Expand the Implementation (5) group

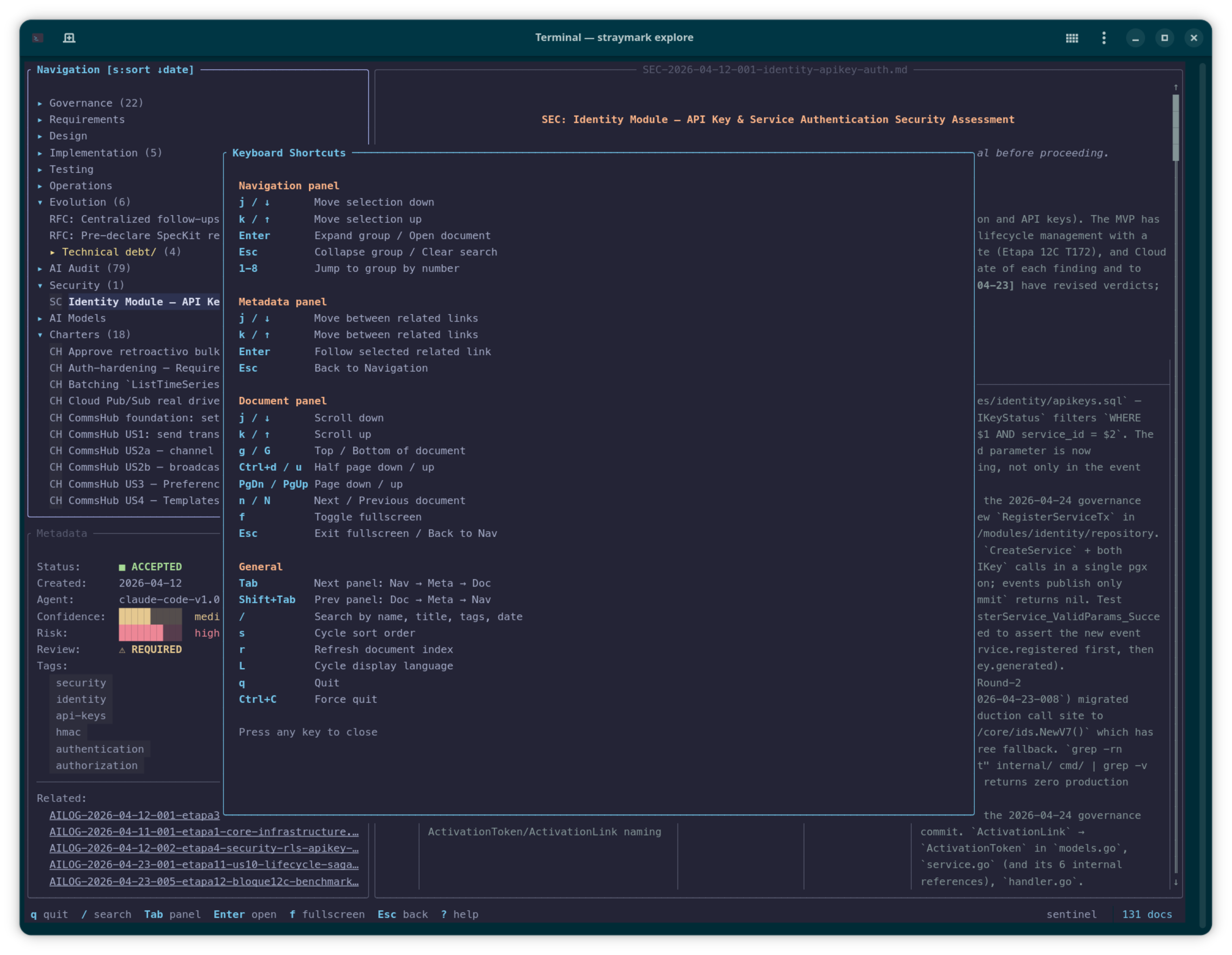99,152
